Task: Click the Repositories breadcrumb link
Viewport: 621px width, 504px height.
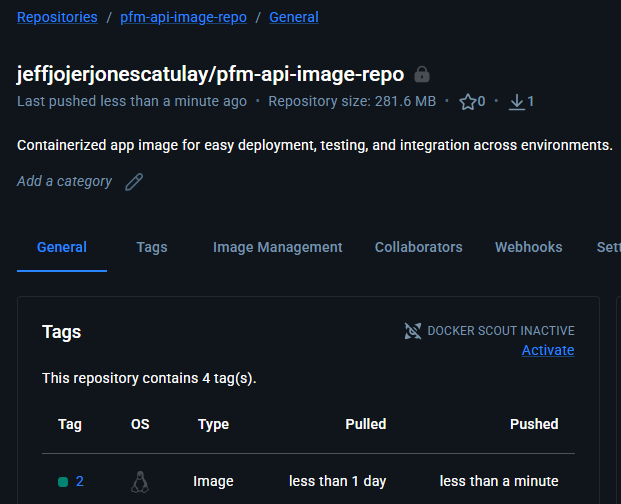Action: [57, 17]
